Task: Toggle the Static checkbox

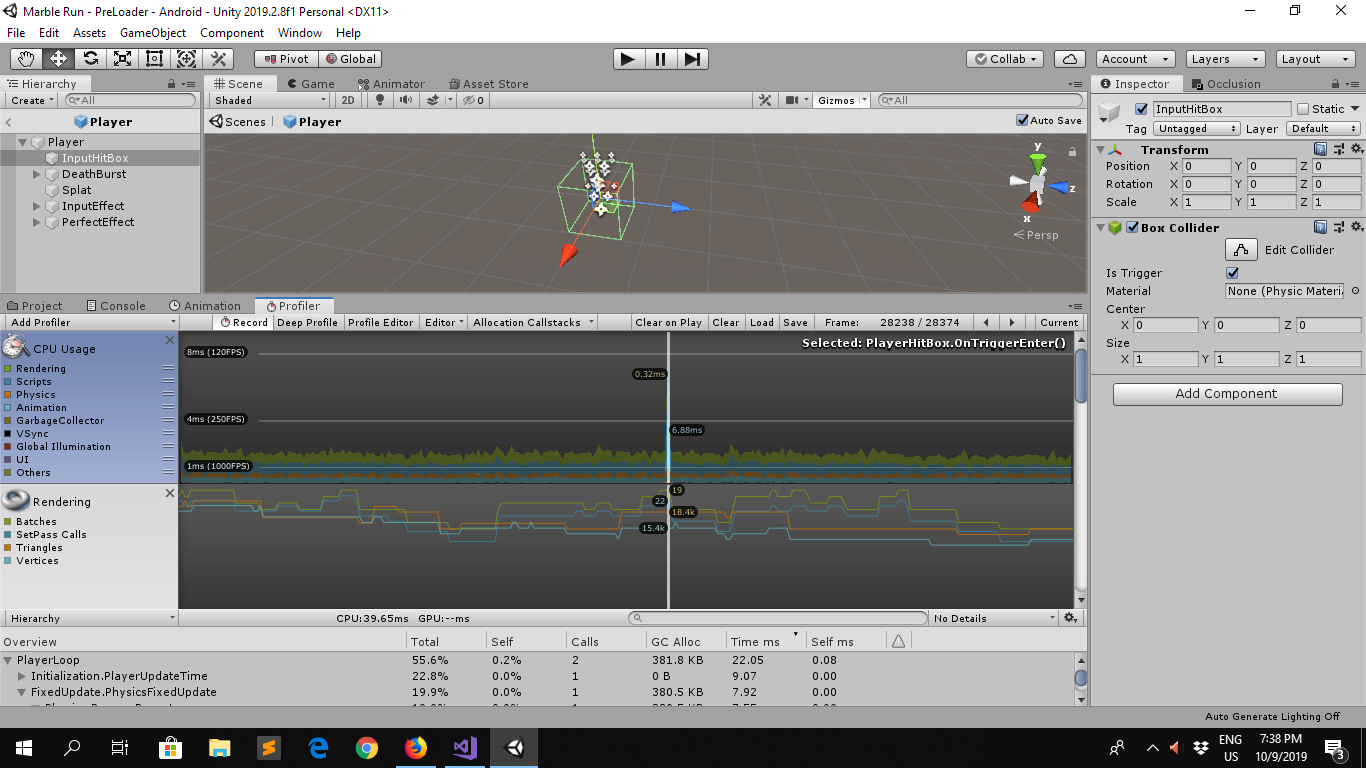Action: pos(1303,109)
